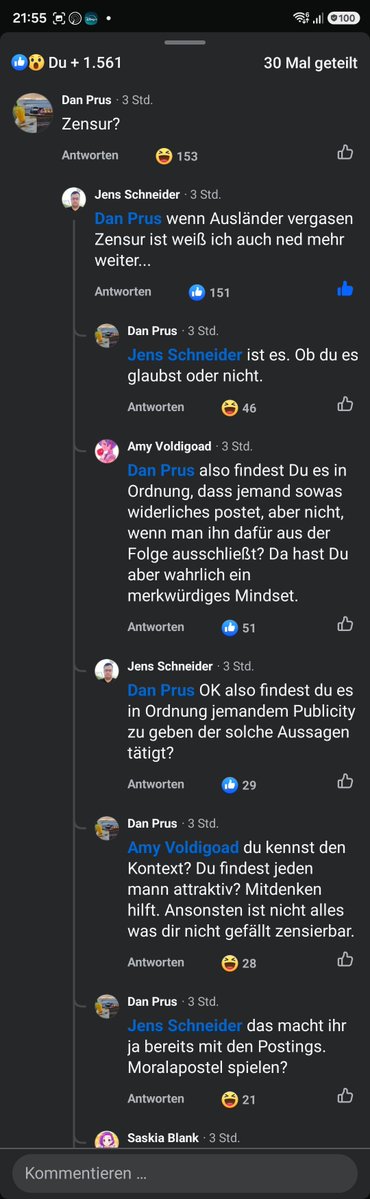Open Saskia Blank's profile name

point(163,1138)
